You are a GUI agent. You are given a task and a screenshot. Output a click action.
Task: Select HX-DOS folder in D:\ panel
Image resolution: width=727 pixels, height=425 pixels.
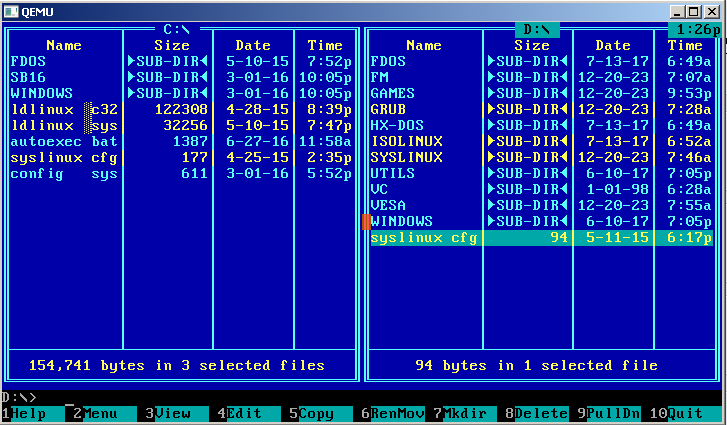pyautogui.click(x=397, y=126)
